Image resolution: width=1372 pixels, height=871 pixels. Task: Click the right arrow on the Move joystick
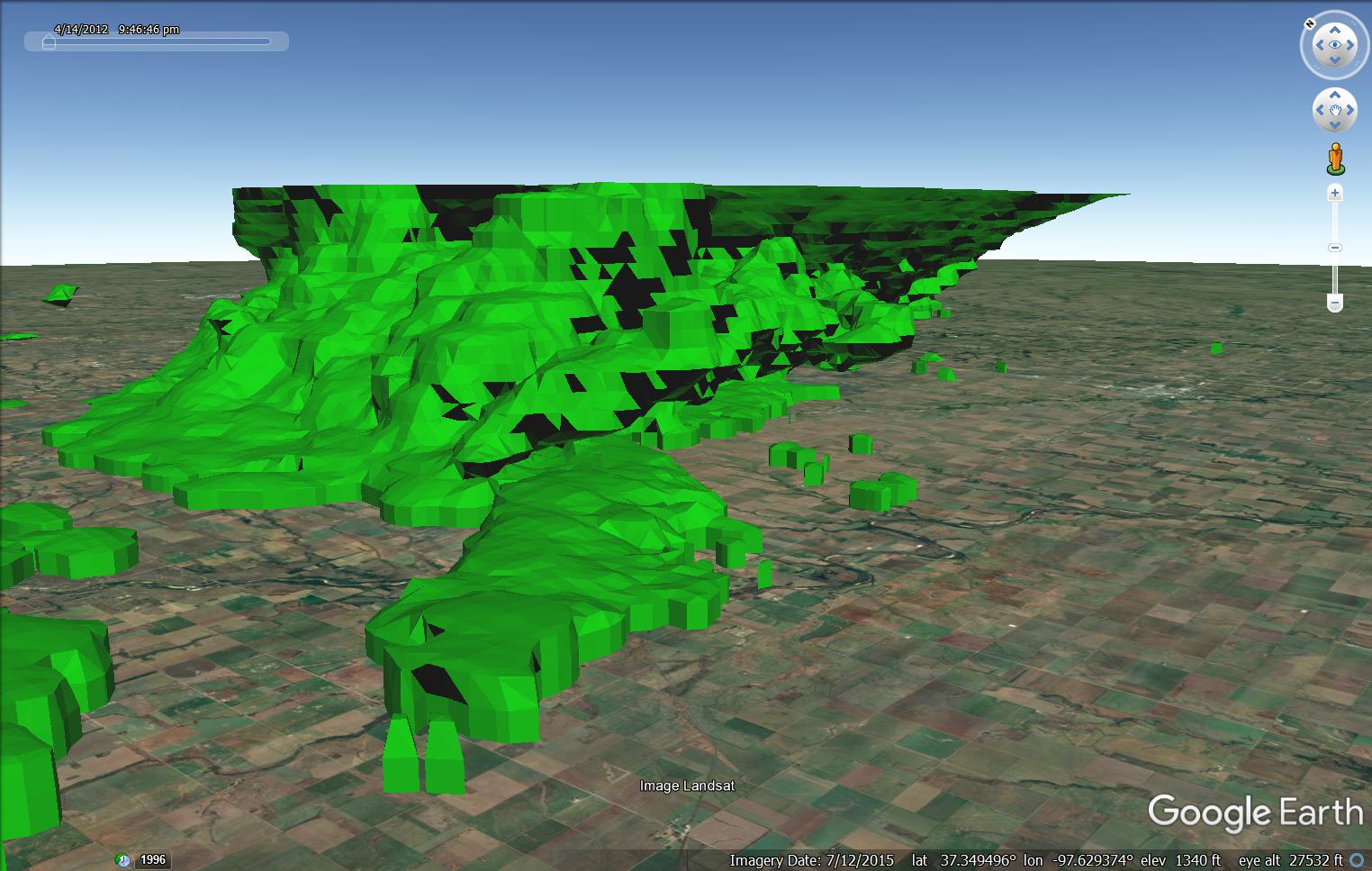pyautogui.click(x=1350, y=112)
